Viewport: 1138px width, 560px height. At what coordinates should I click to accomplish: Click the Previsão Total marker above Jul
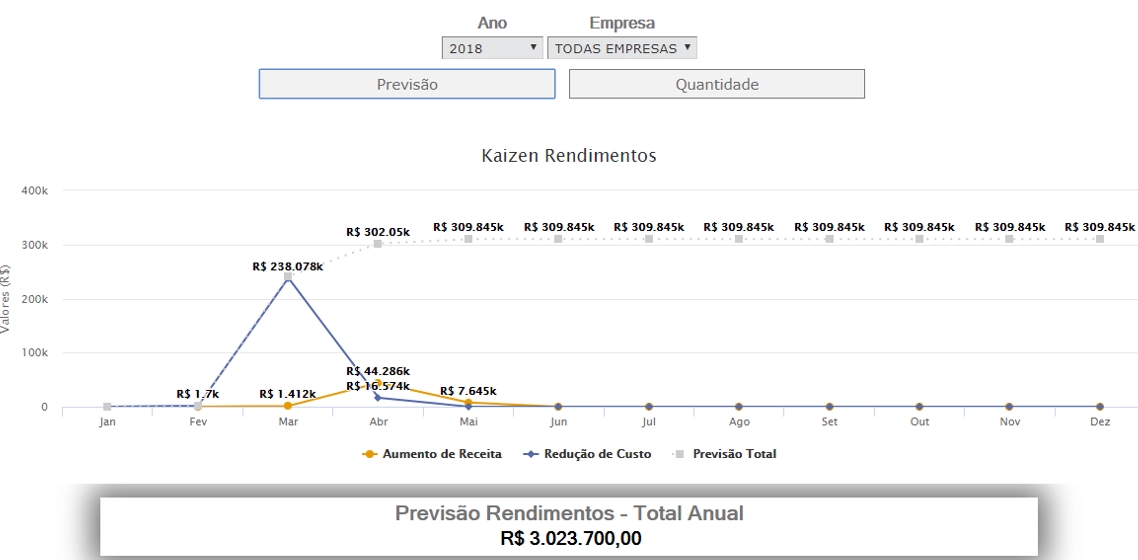pos(649,239)
